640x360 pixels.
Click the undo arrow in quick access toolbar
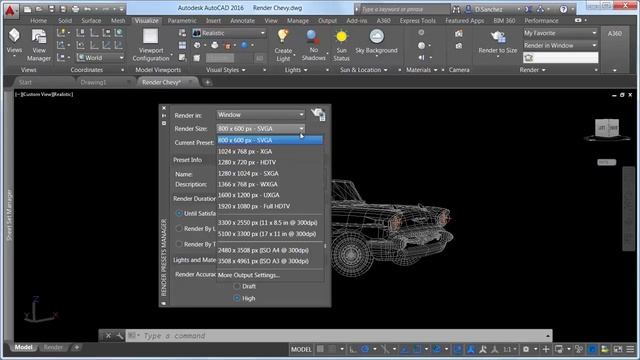coord(87,9)
